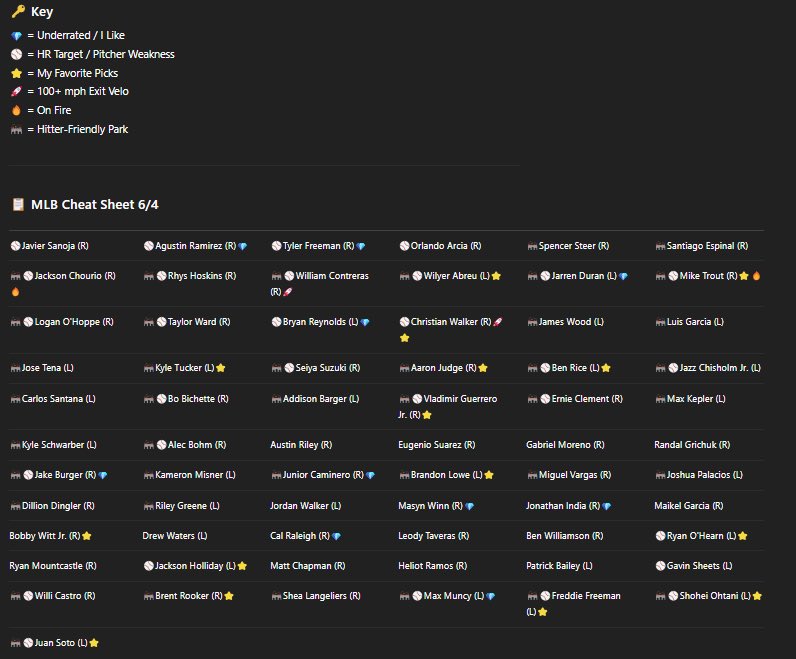The image size is (796, 659).
Task: Click the baseball icon beside Orlando Arcia
Action: coord(404,246)
